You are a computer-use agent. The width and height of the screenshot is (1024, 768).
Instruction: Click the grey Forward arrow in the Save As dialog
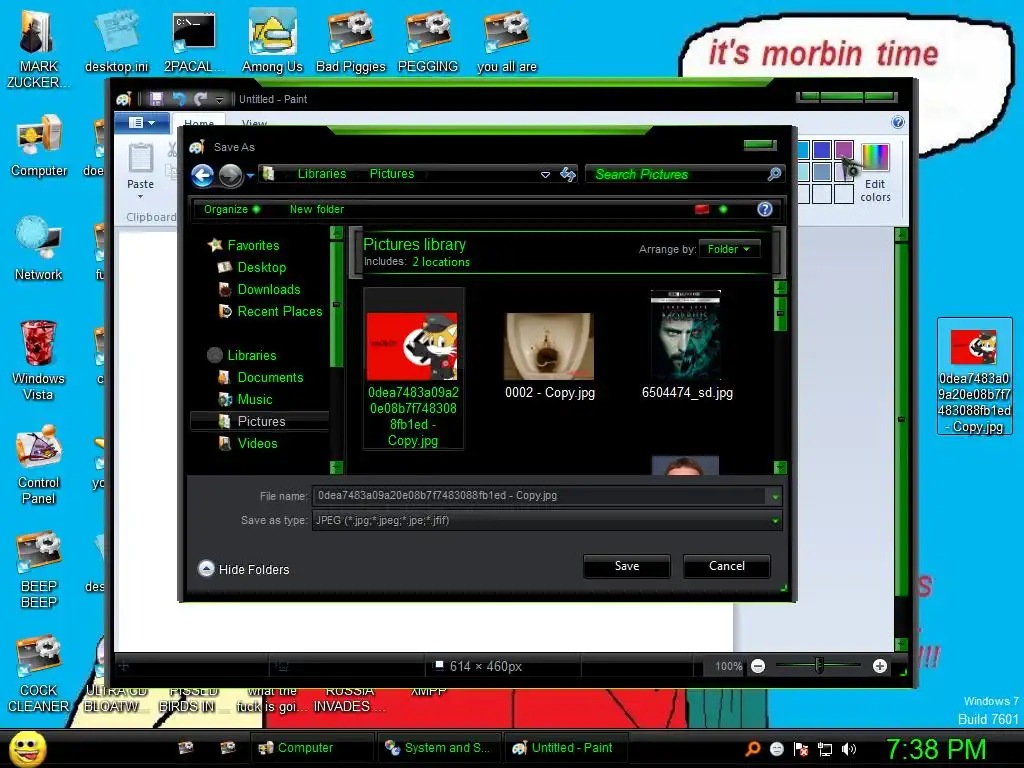pos(231,175)
